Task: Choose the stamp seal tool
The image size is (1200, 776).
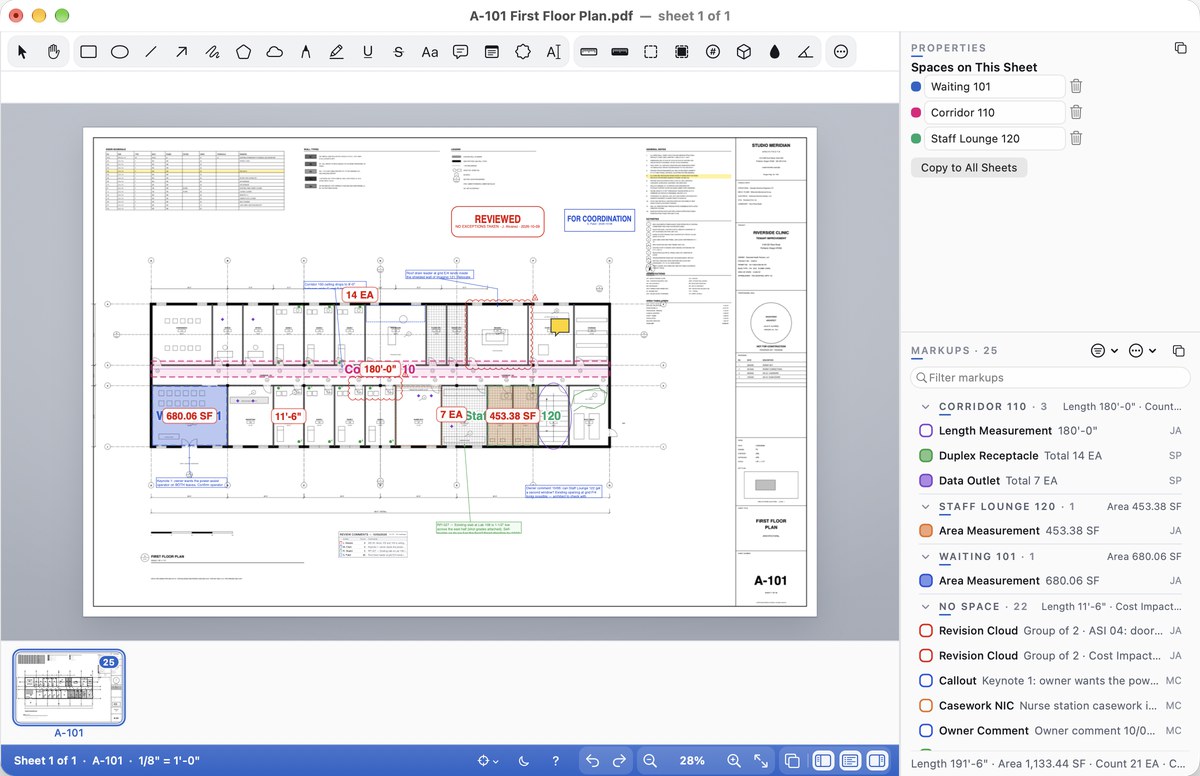Action: pyautogui.click(x=522, y=52)
